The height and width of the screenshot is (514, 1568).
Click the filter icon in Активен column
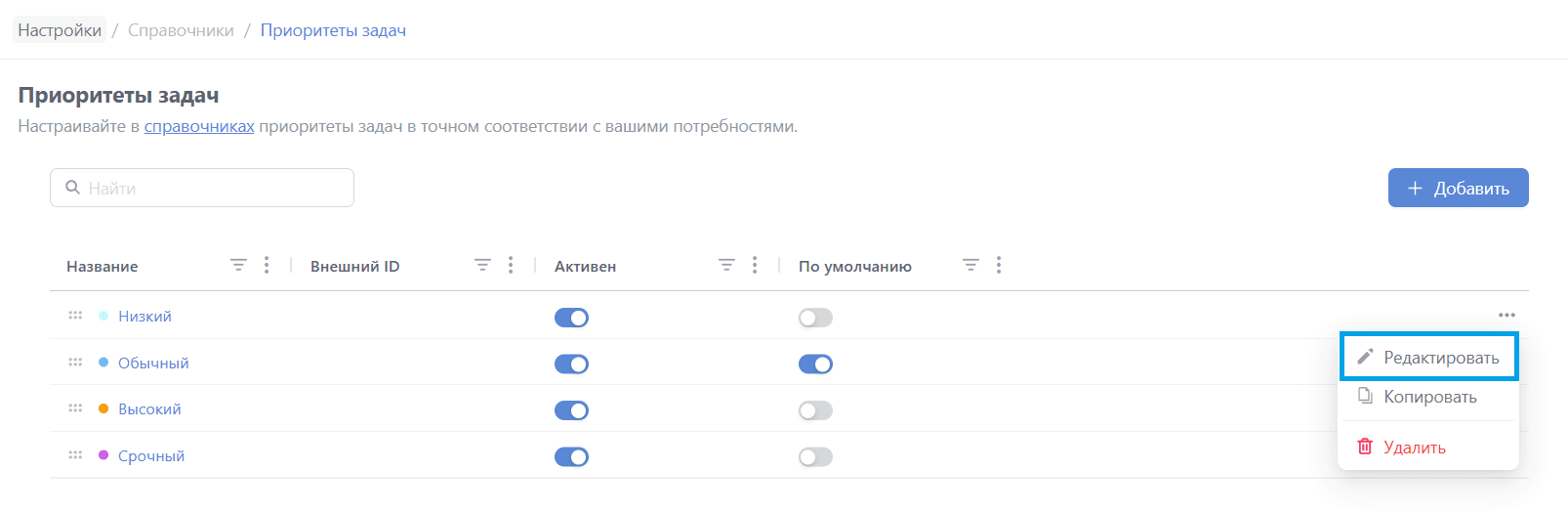coord(726,266)
